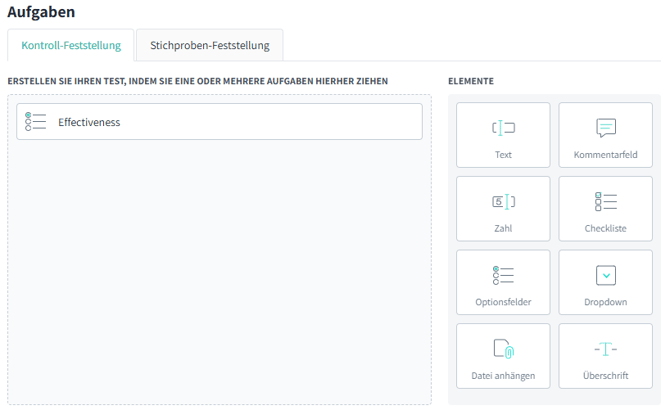Click the "Checkliste" element label
The image size is (670, 410).
point(605,229)
